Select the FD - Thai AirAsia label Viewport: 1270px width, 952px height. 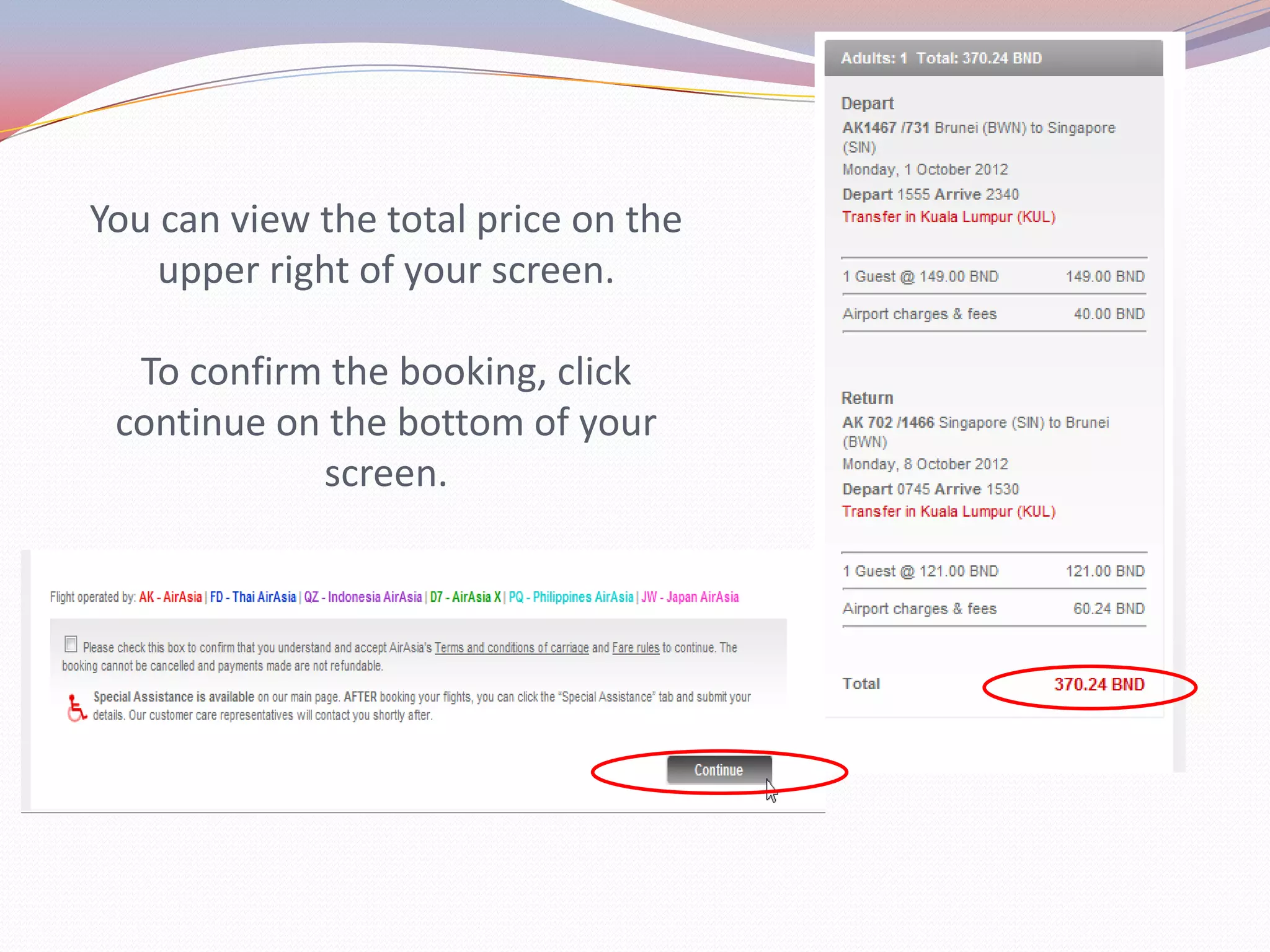pyautogui.click(x=253, y=597)
